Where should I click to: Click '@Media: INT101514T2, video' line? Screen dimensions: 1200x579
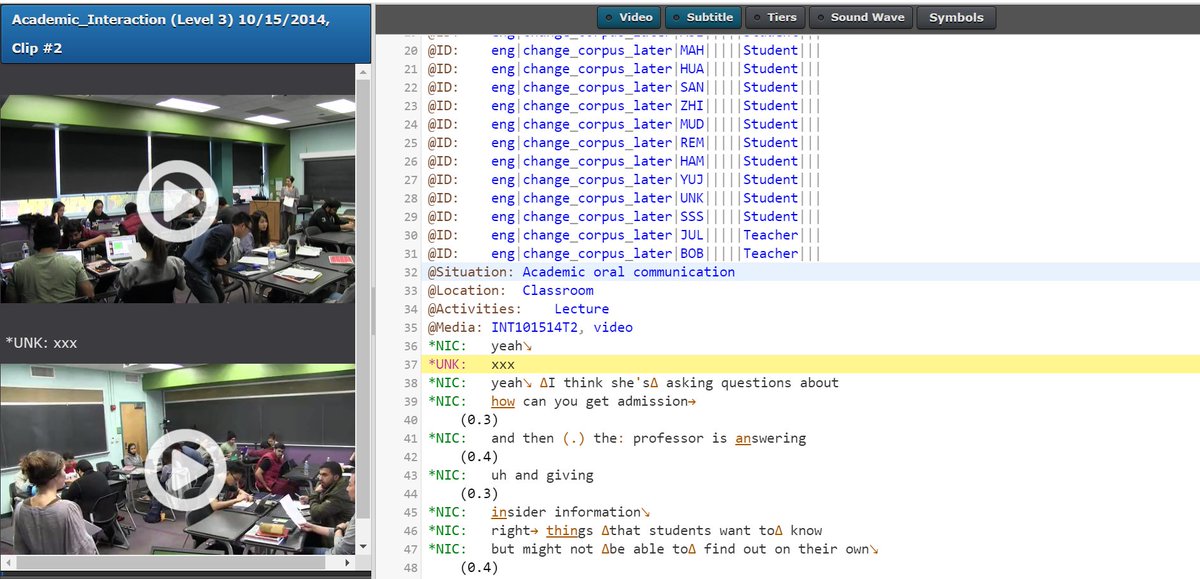click(x=530, y=327)
